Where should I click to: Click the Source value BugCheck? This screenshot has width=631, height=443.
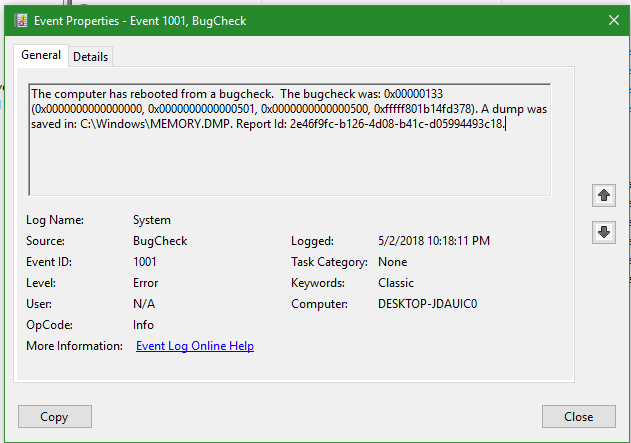160,241
